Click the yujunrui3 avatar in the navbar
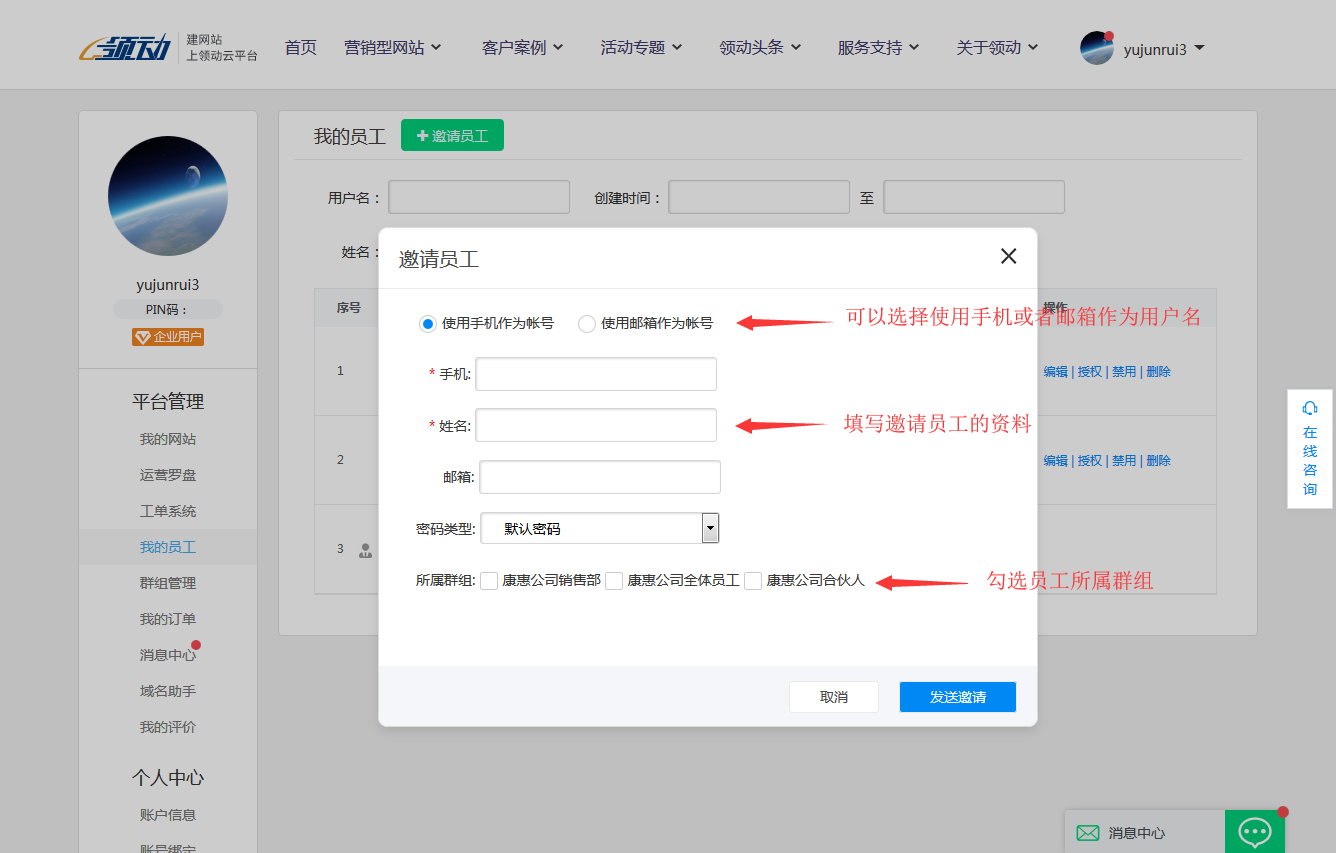1336x853 pixels. pos(1097,46)
